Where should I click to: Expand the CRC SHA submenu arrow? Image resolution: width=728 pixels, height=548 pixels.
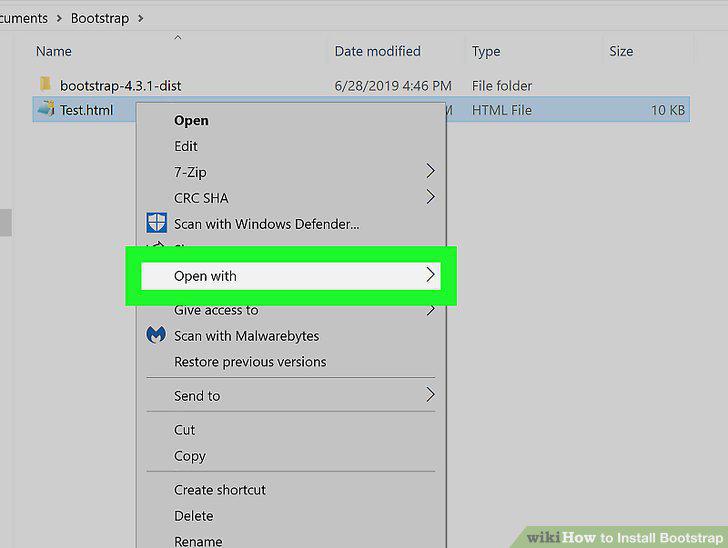click(430, 197)
